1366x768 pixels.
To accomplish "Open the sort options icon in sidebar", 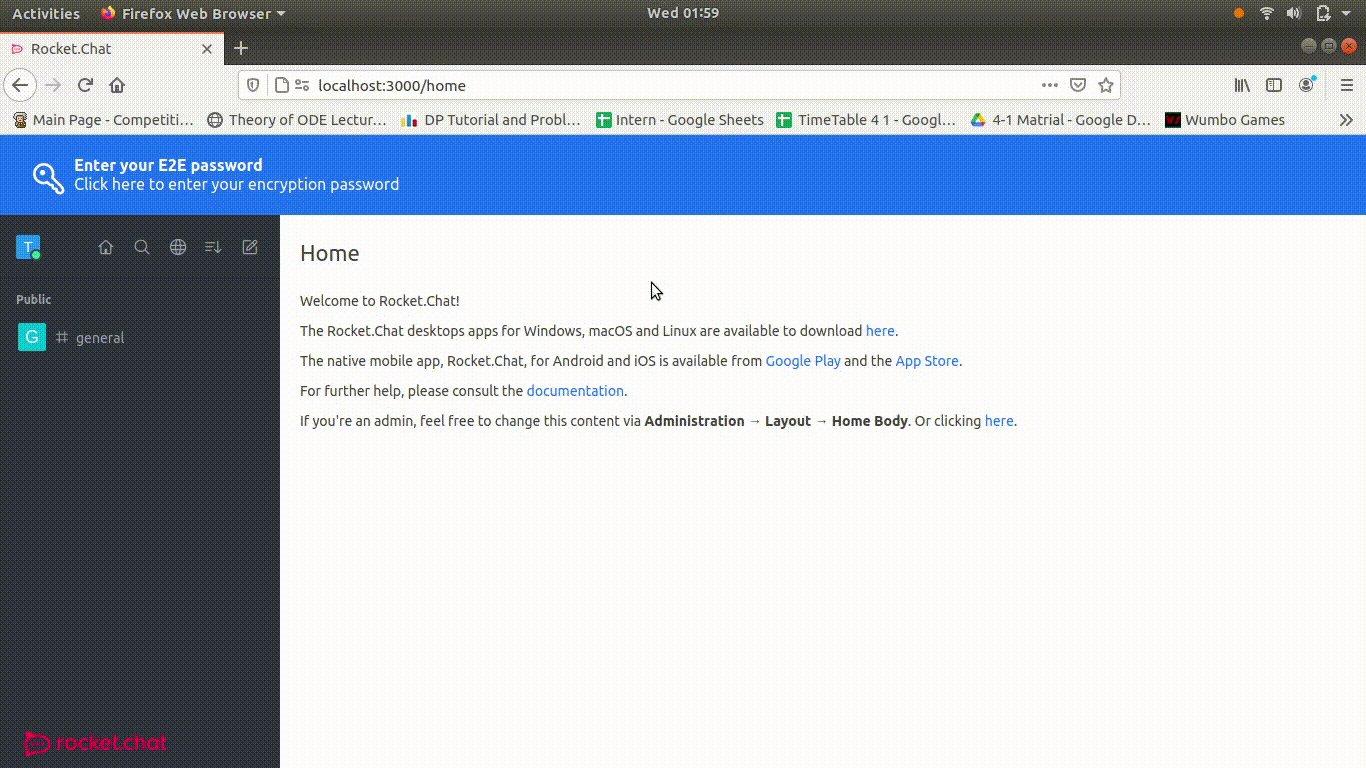I will (213, 247).
